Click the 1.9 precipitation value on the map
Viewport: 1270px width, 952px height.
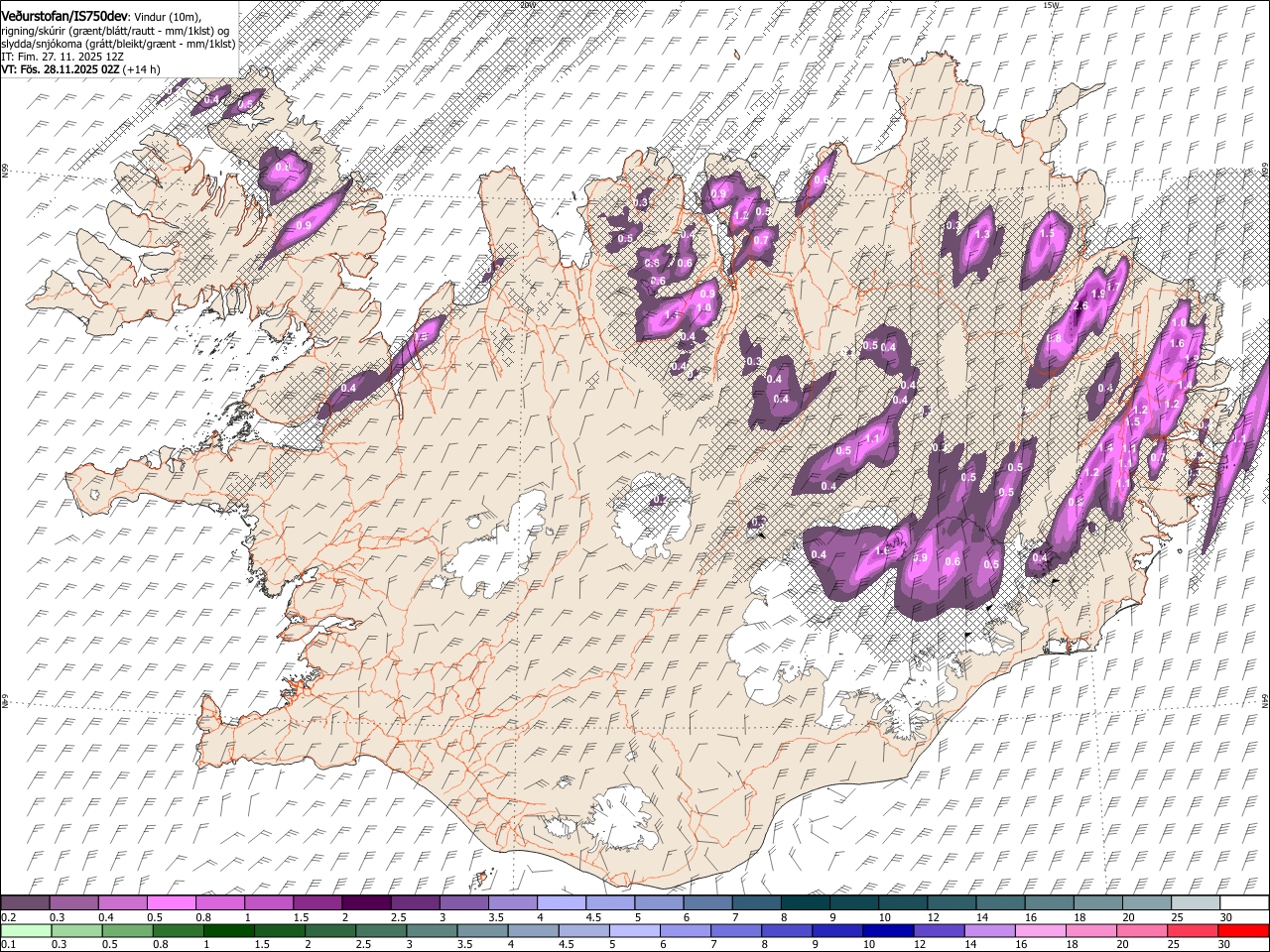[1097, 295]
